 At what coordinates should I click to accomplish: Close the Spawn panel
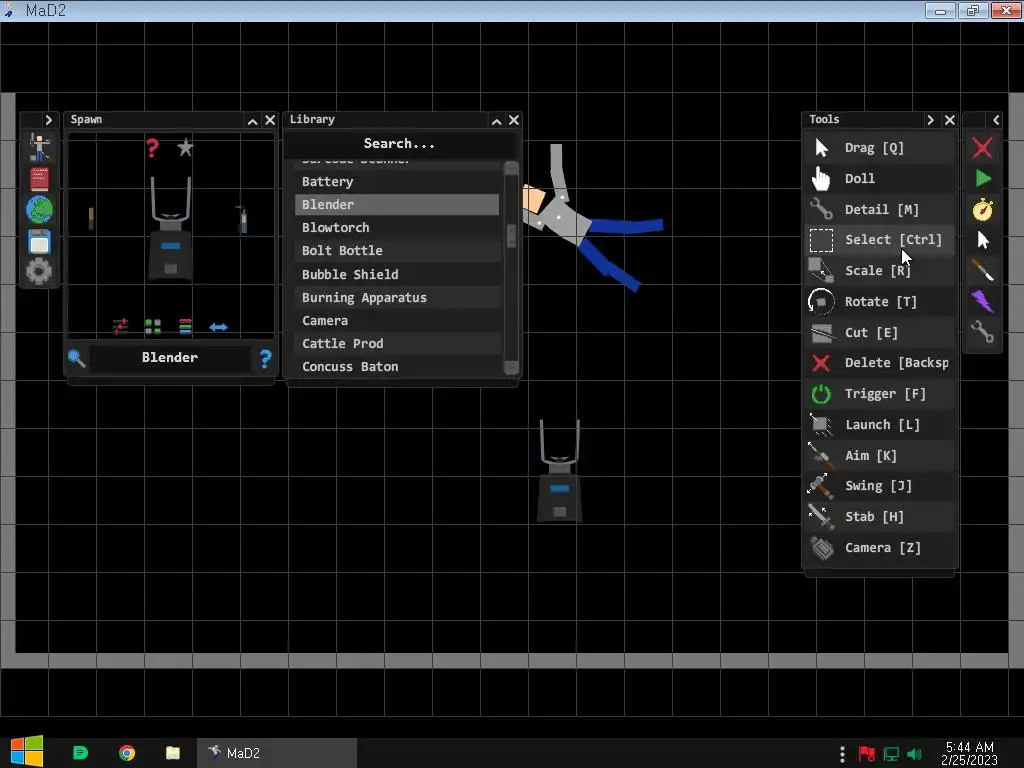point(270,120)
